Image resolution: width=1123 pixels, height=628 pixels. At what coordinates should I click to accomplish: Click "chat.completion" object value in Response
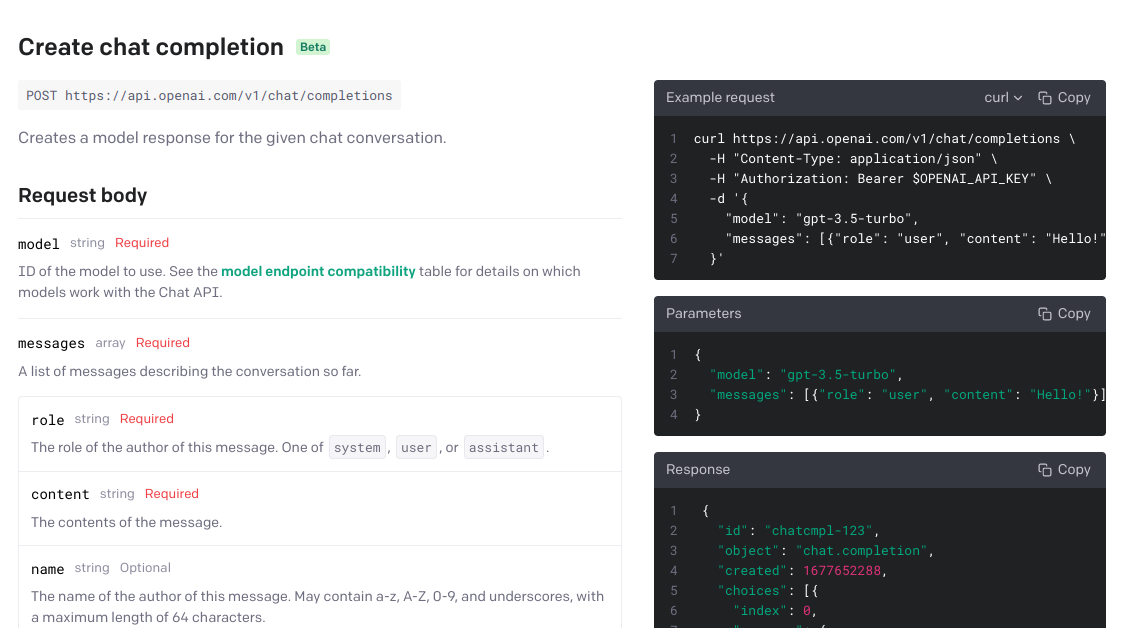click(x=862, y=551)
